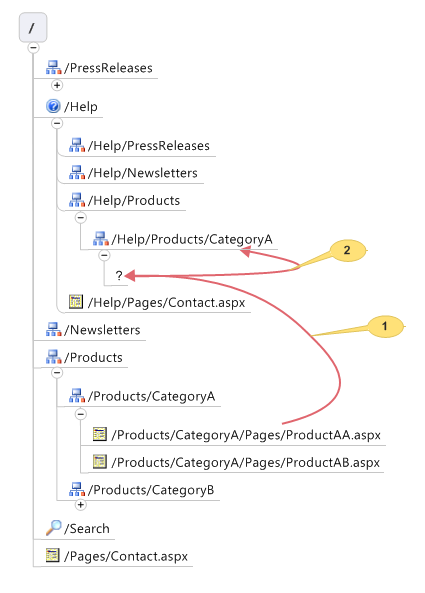Select the top-level /Products label

click(x=93, y=357)
